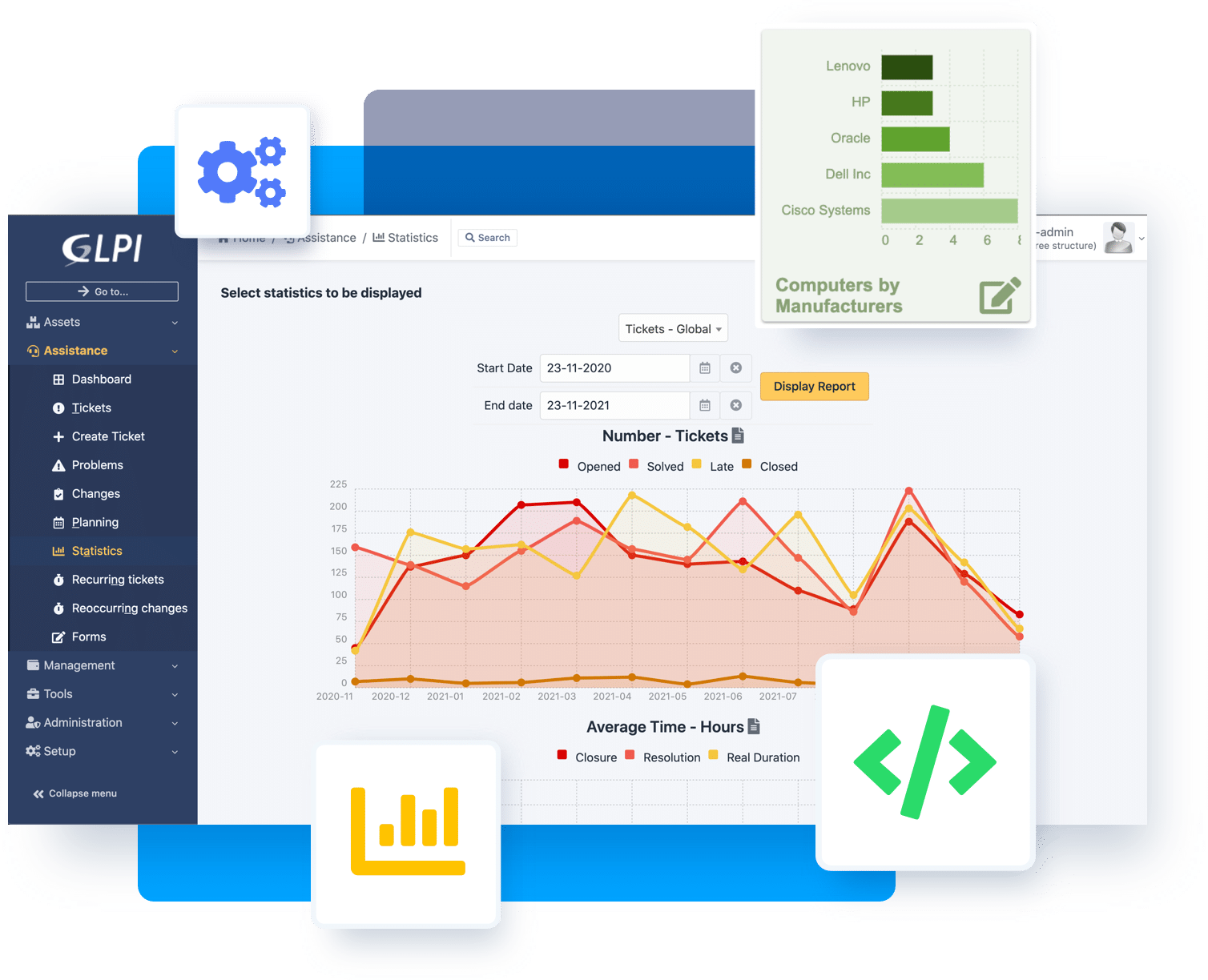Click the Planning calendar icon in sidebar
The image size is (1208, 980).
click(58, 523)
